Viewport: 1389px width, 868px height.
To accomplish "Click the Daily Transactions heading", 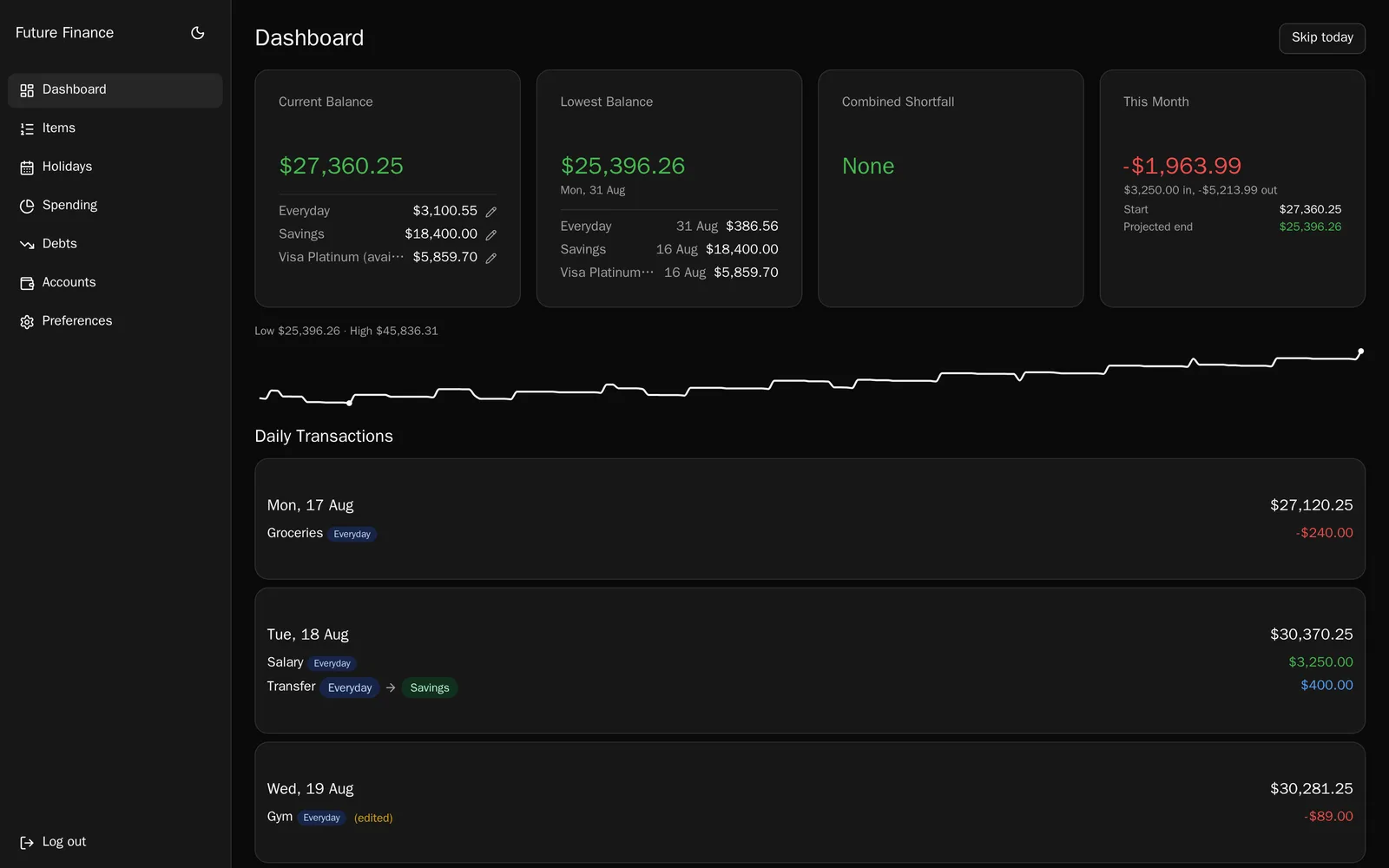I will coord(324,437).
